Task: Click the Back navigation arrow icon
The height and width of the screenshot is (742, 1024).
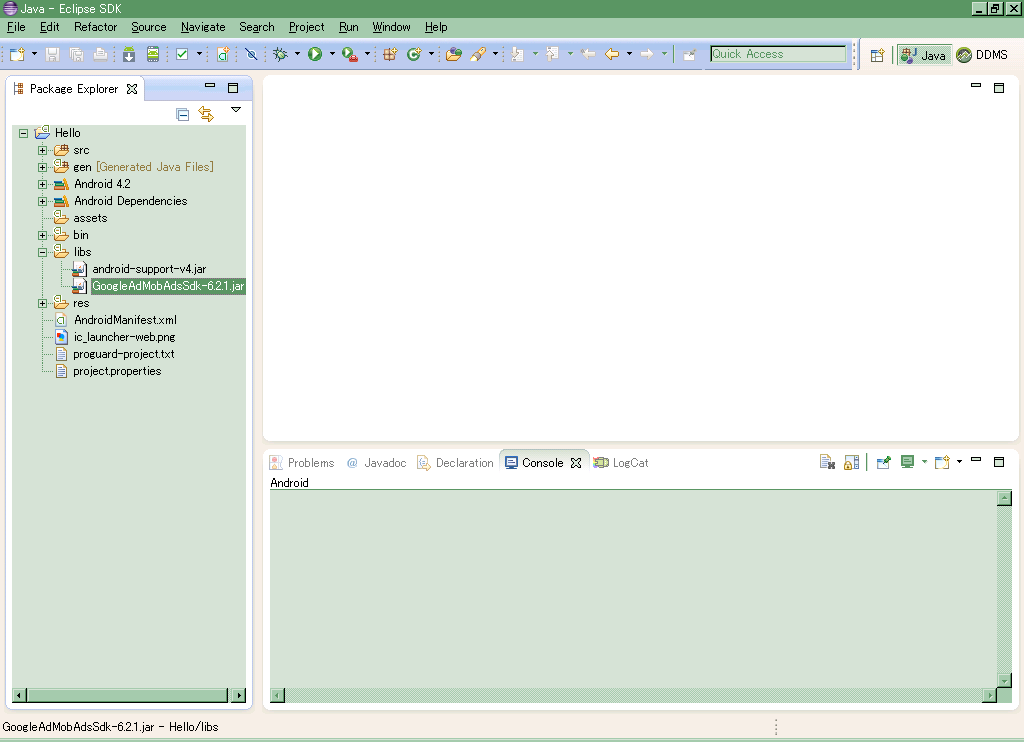Action: tap(612, 54)
